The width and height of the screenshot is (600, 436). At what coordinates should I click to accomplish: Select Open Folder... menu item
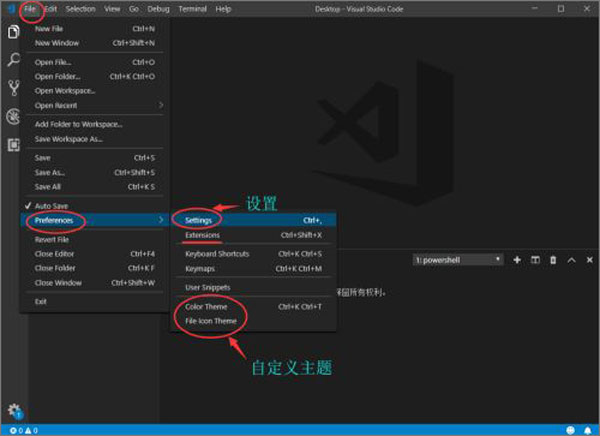(x=95, y=77)
